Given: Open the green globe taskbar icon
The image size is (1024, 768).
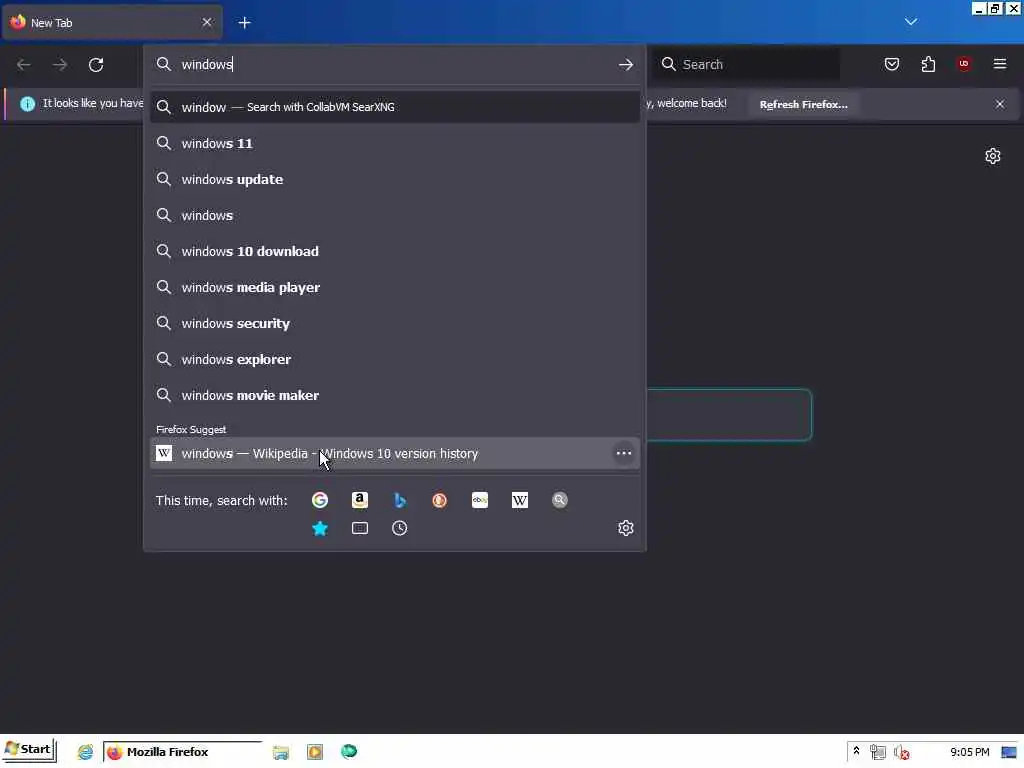Looking at the screenshot, I should pyautogui.click(x=349, y=752).
